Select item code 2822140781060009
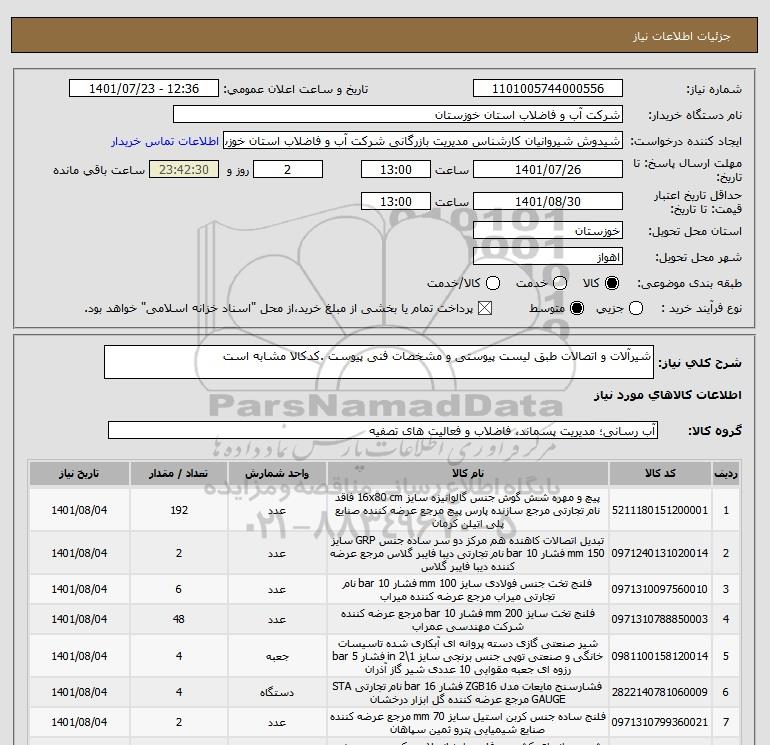This screenshot has height=745, width=770. tap(660, 692)
